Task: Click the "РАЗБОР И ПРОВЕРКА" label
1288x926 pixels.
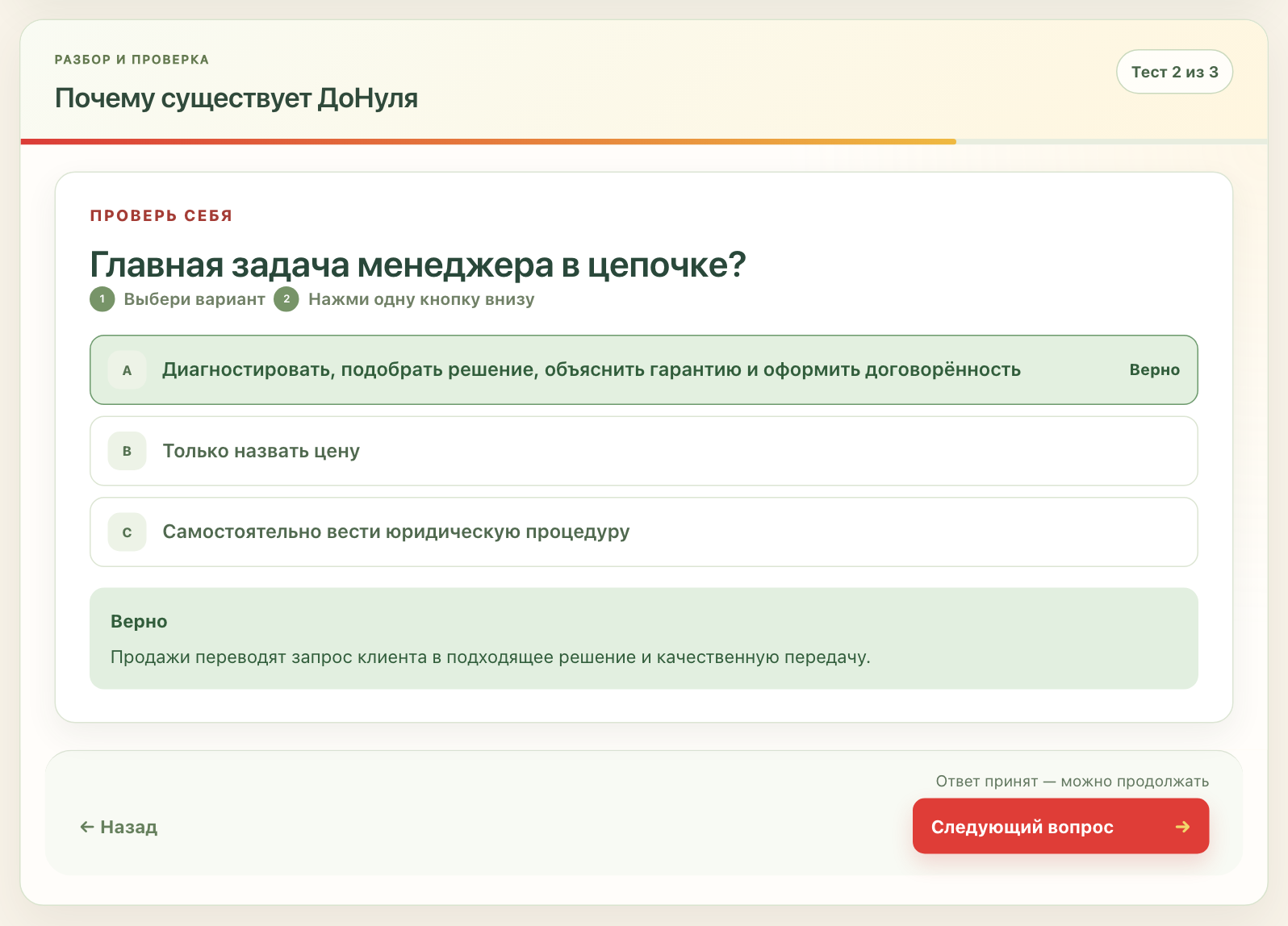Action: pos(132,60)
